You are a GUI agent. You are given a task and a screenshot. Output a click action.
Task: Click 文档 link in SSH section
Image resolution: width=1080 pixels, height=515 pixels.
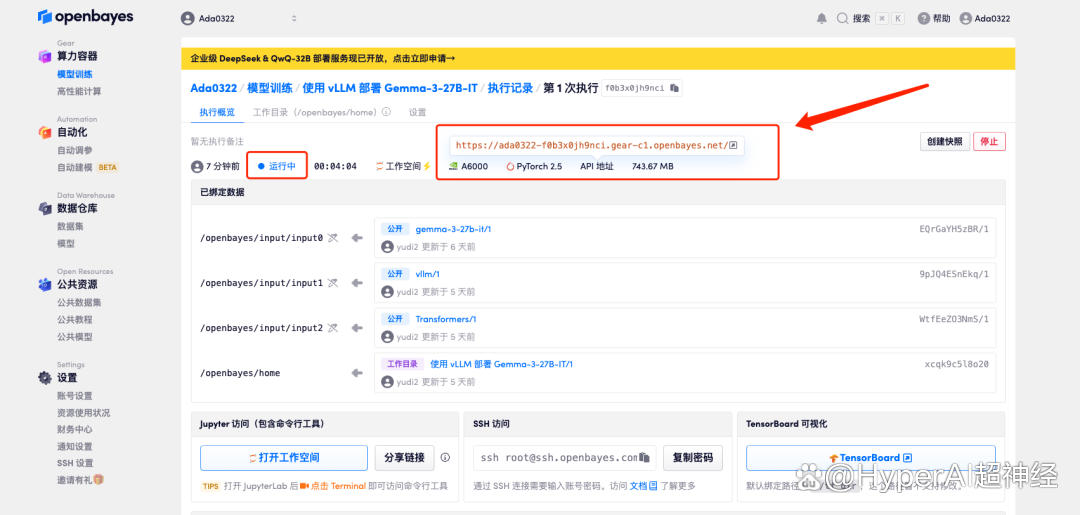643,486
